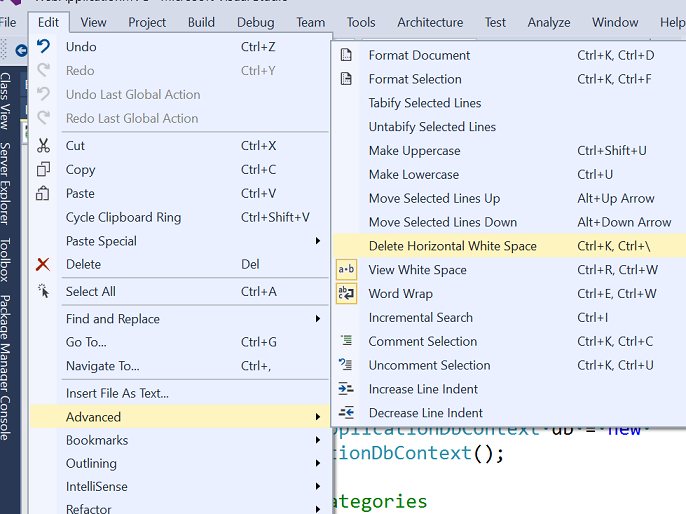Click the Increase Line Indent icon
The image size is (686, 514).
tap(346, 389)
